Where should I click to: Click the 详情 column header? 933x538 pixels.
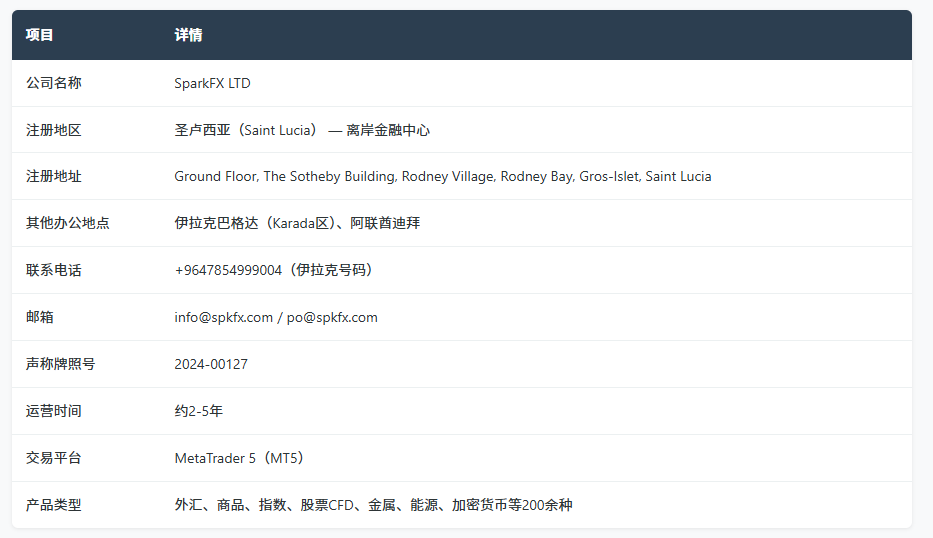188,35
